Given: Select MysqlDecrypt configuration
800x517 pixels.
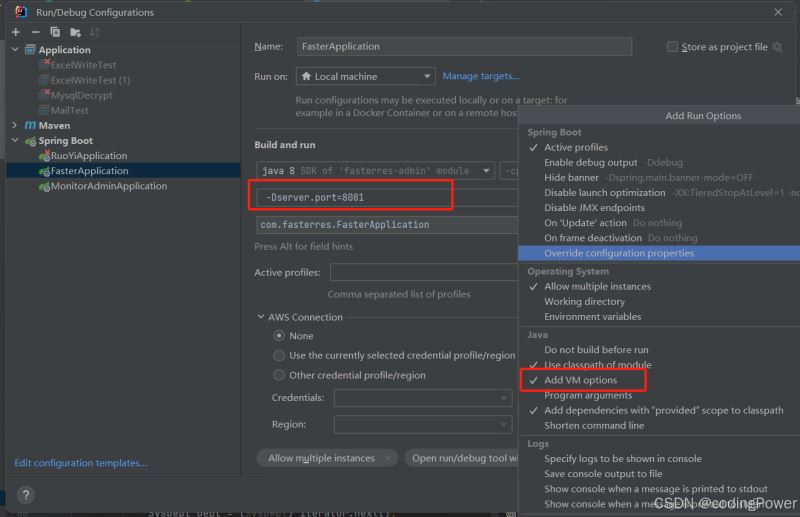Looking at the screenshot, I should point(81,95).
